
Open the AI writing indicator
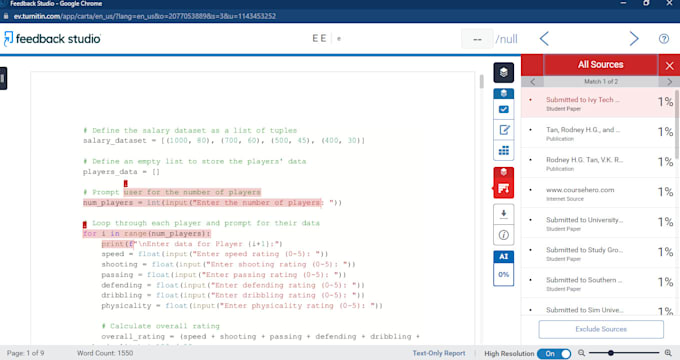503,256
